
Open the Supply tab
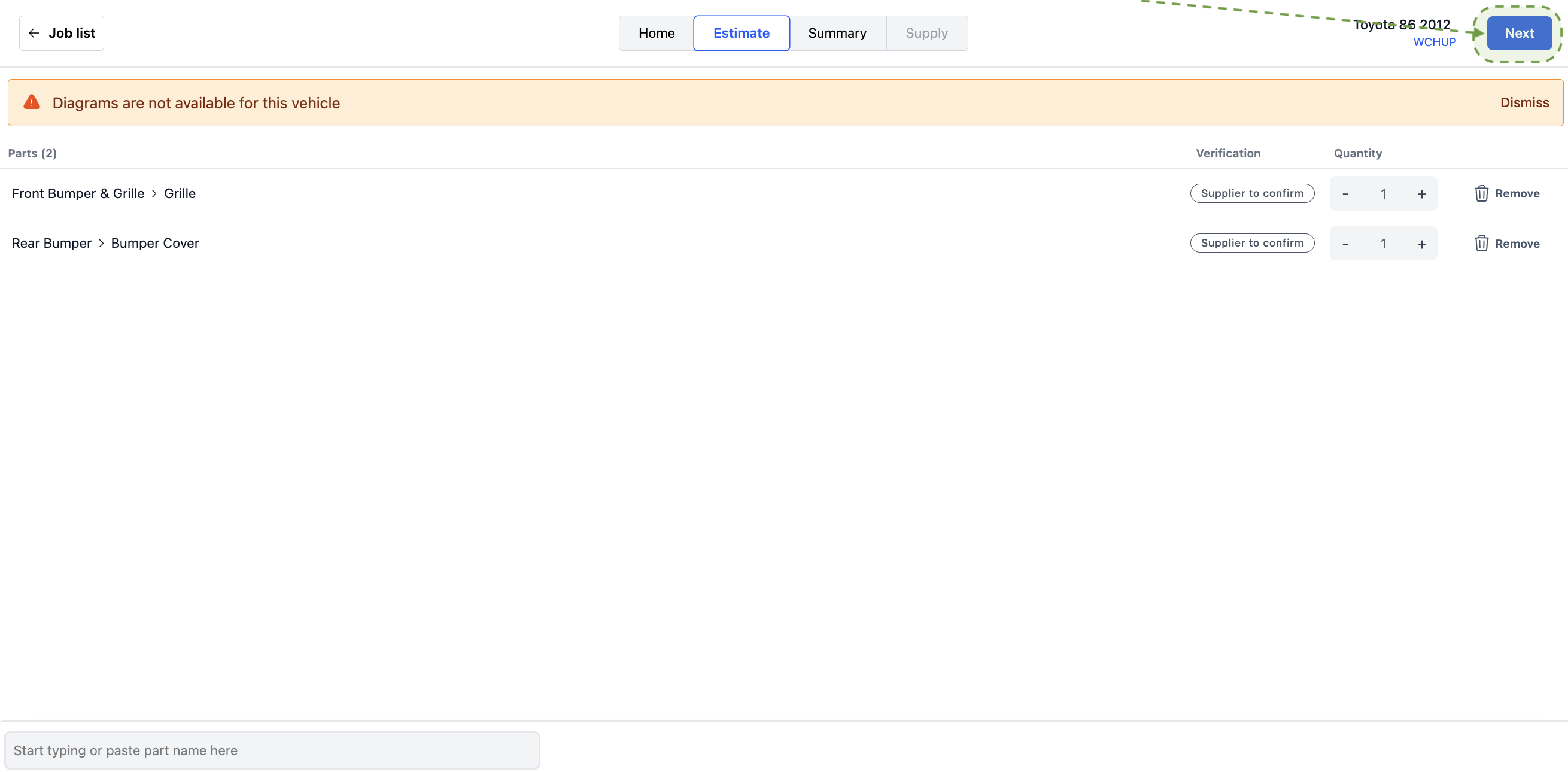[926, 33]
